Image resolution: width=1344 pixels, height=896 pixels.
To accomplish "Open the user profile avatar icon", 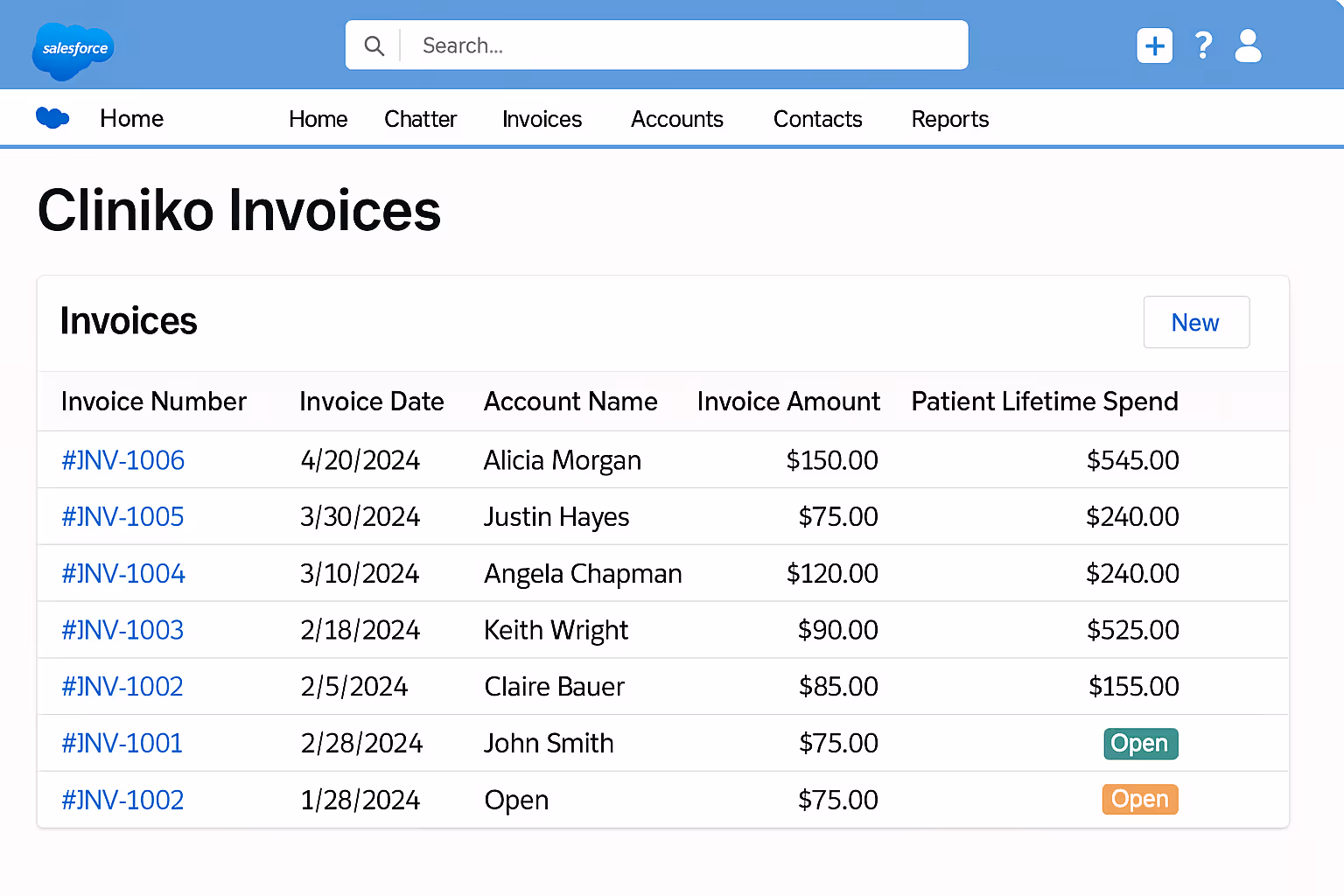I will (1248, 45).
